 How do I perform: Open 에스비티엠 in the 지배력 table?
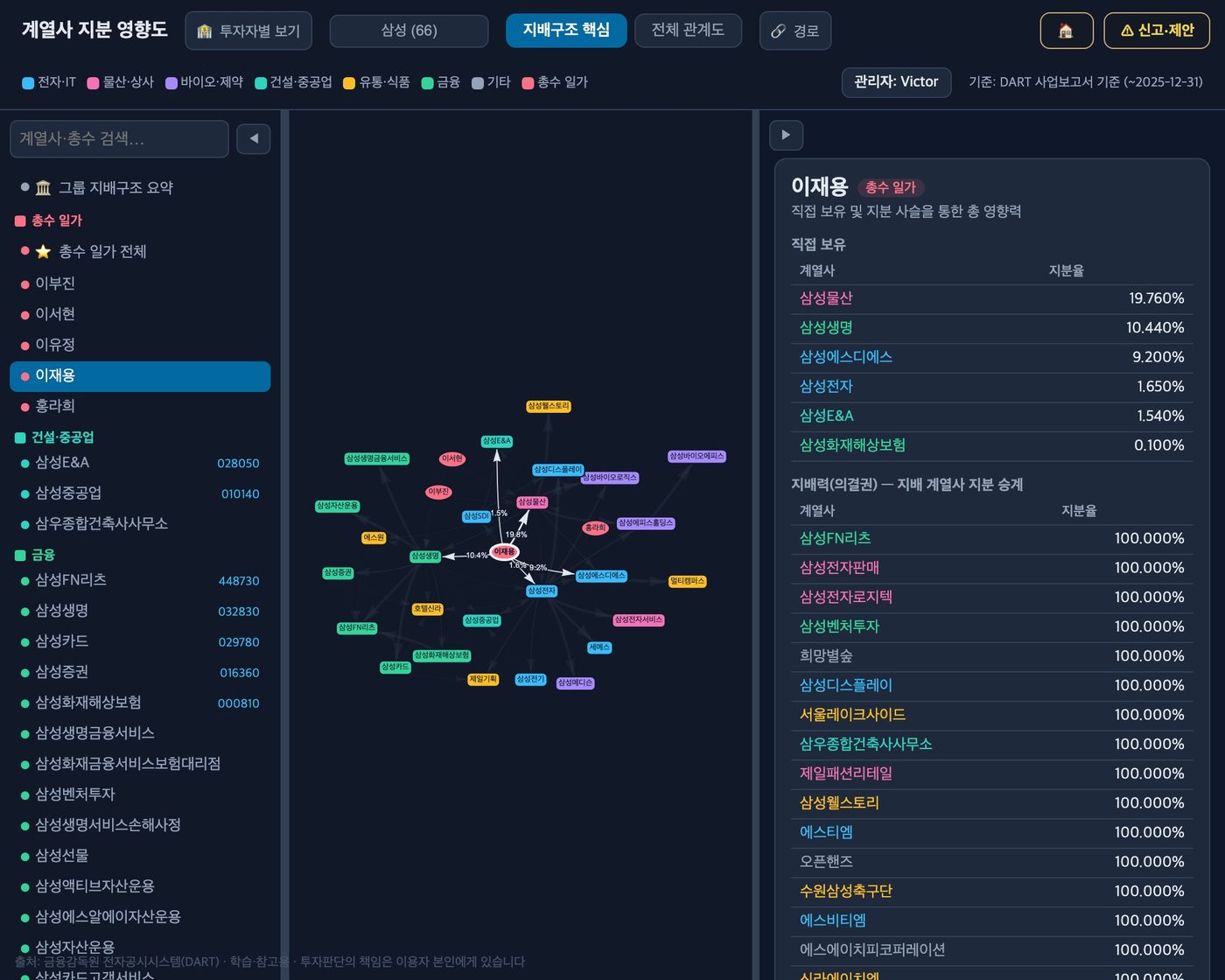(833, 920)
